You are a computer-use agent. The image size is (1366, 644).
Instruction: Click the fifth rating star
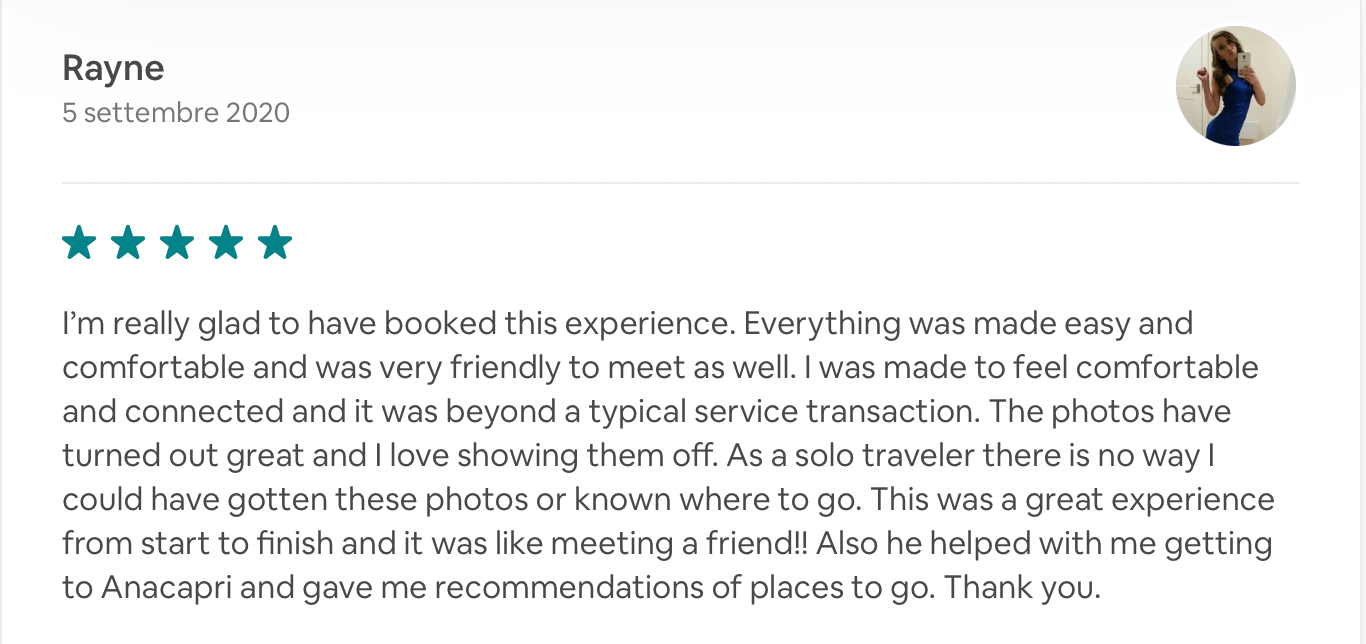pyautogui.click(x=275, y=243)
